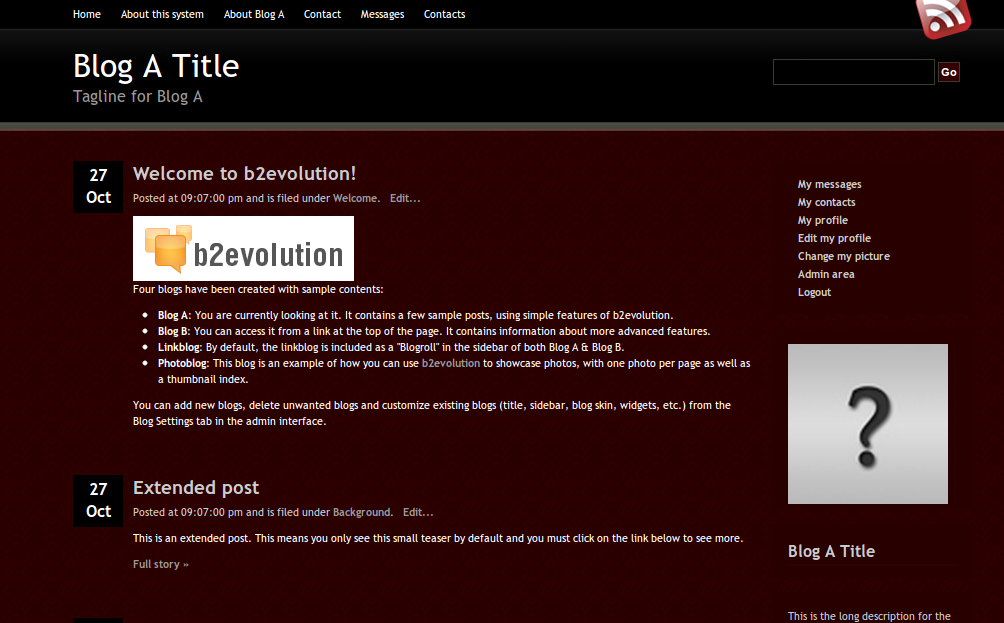Screen dimensions: 1004x623
Task: Click the question mark profile picture
Action: coord(868,424)
